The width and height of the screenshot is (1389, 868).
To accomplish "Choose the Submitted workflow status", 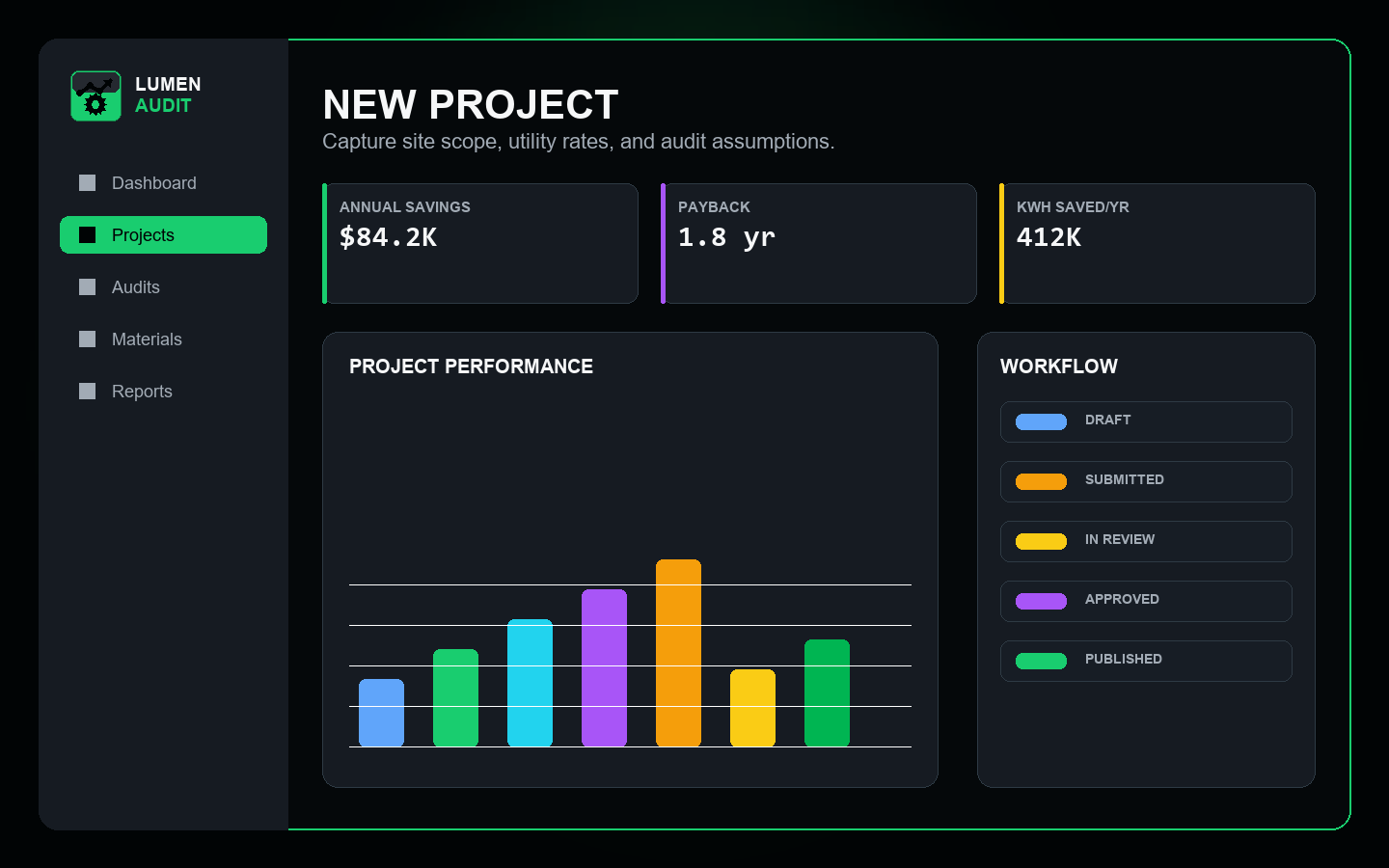I will (1146, 481).
